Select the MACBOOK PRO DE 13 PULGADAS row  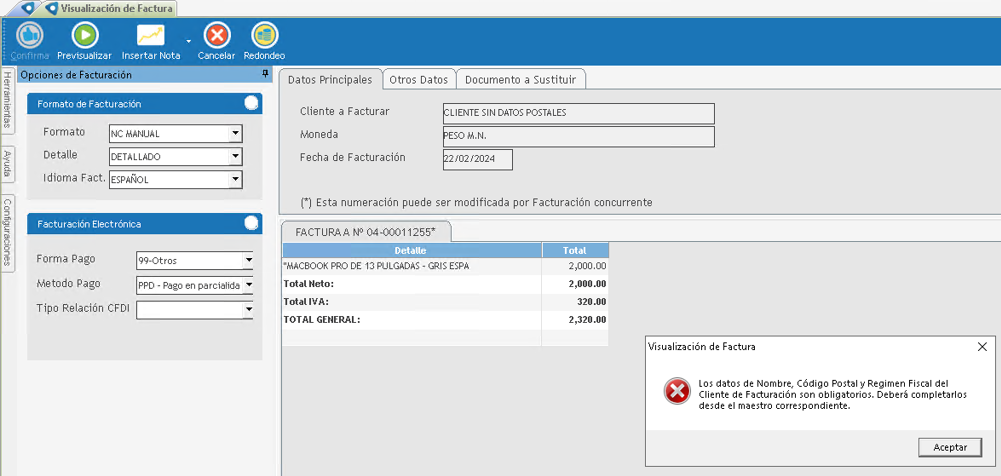pyautogui.click(x=445, y=266)
